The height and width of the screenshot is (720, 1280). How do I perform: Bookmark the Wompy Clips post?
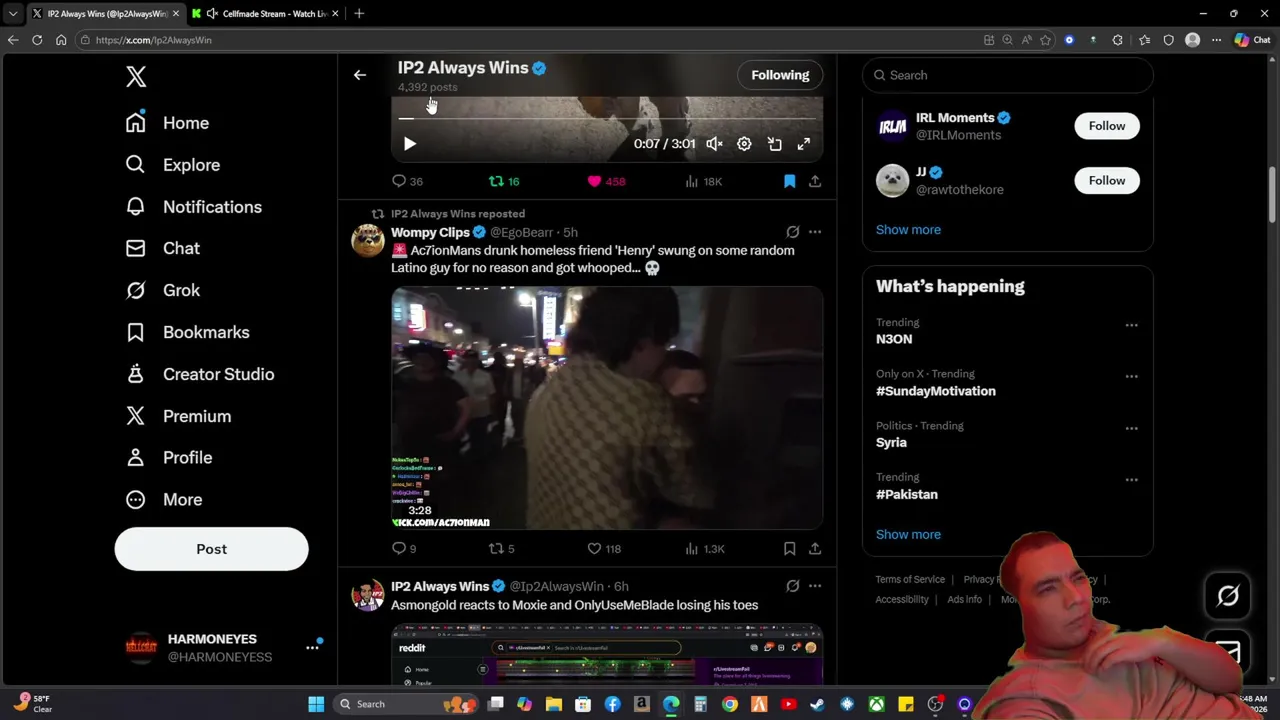(x=789, y=548)
